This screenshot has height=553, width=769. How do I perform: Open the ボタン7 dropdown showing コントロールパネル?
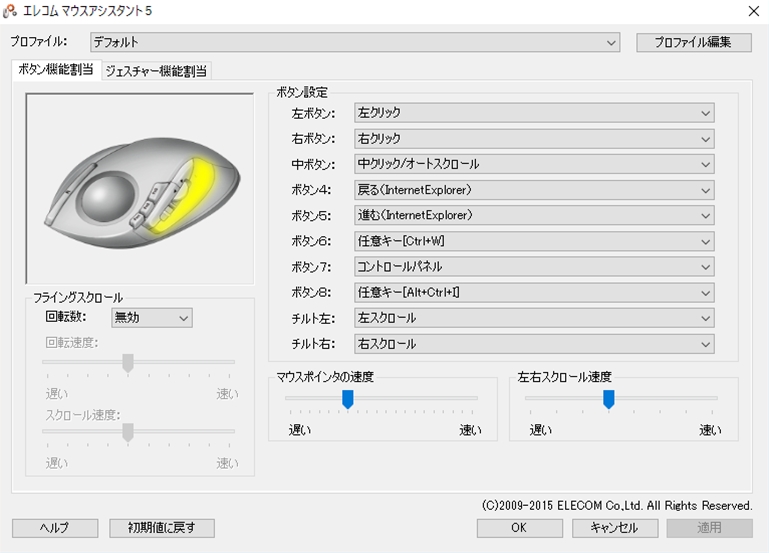pos(534,267)
